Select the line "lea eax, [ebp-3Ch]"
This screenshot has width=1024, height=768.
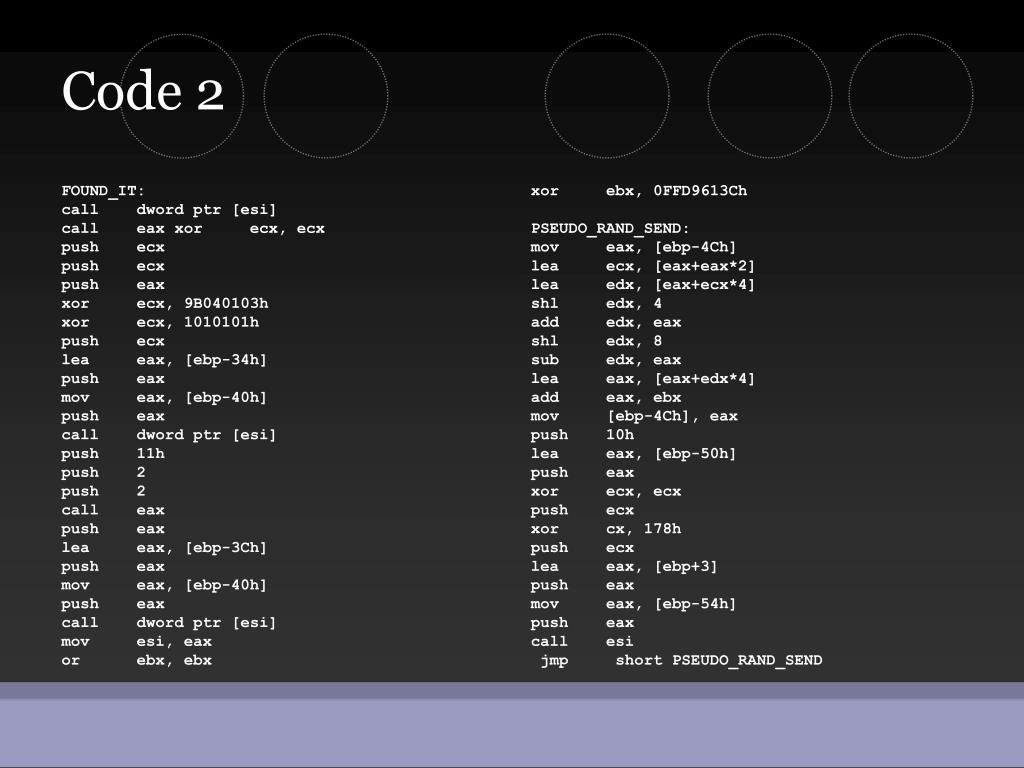pyautogui.click(x=164, y=548)
